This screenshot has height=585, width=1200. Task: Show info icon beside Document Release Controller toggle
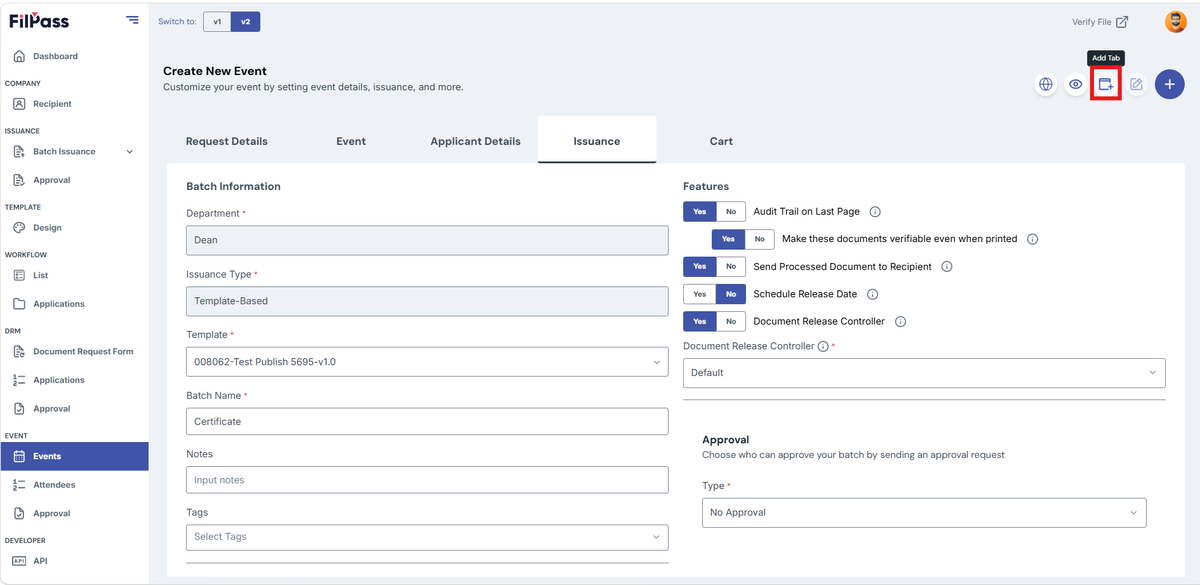[900, 322]
